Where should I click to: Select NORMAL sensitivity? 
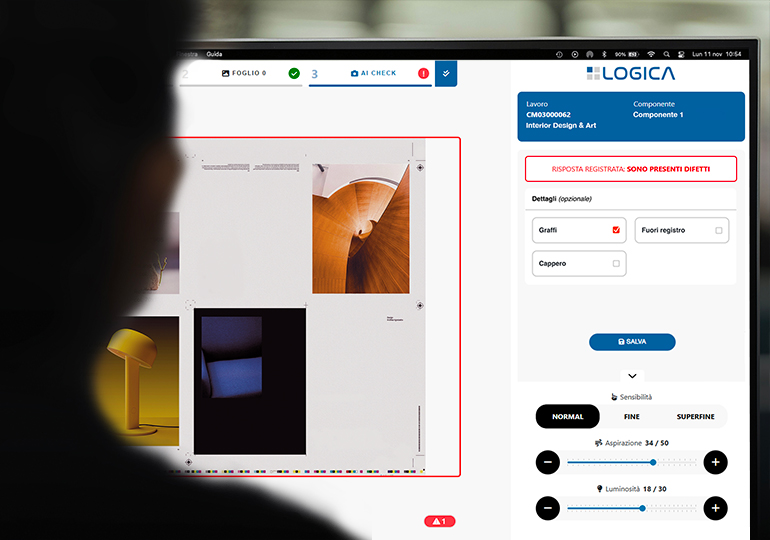point(568,416)
